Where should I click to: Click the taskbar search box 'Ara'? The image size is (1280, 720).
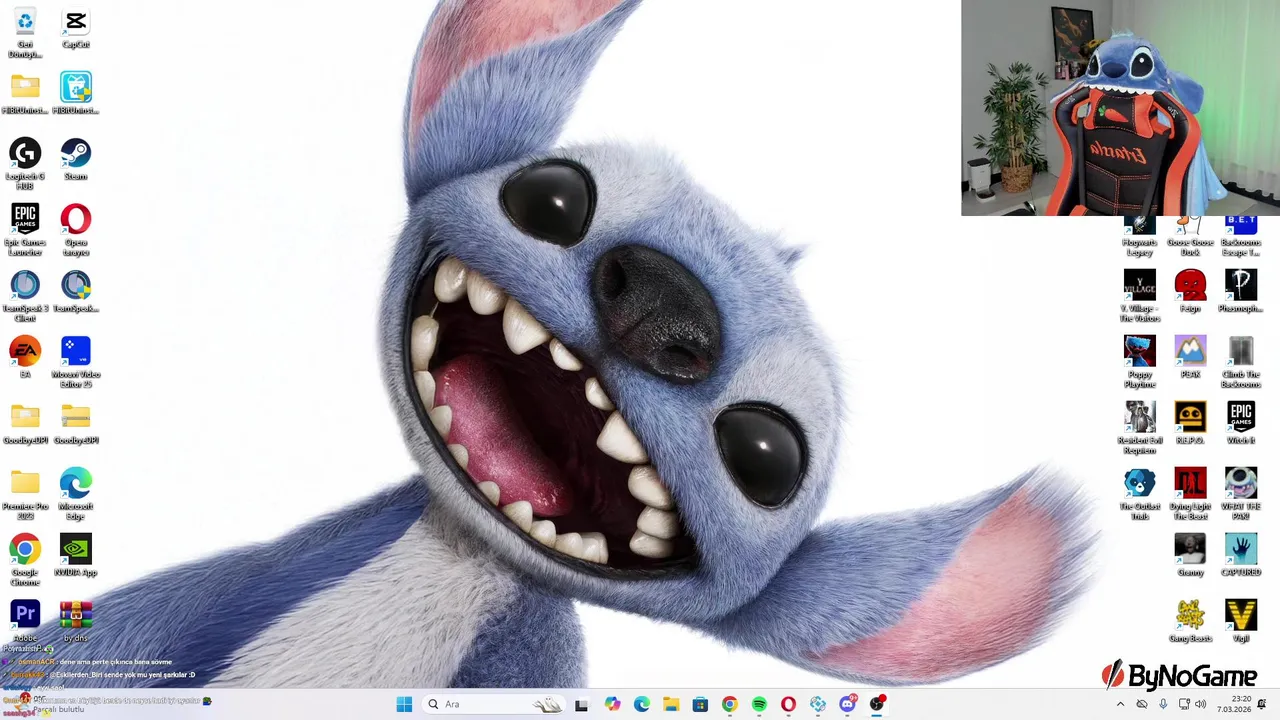click(x=492, y=704)
